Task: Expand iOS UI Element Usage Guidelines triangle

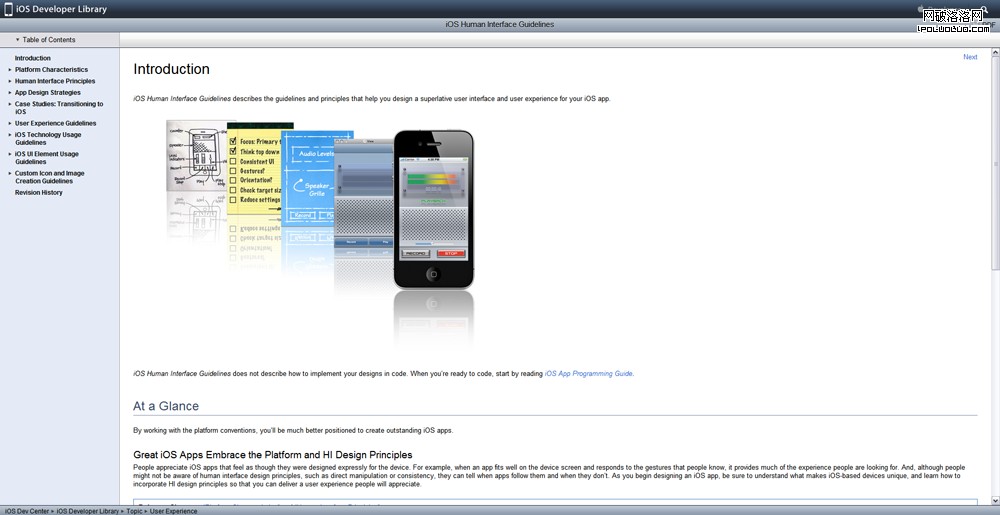Action: pos(10,154)
